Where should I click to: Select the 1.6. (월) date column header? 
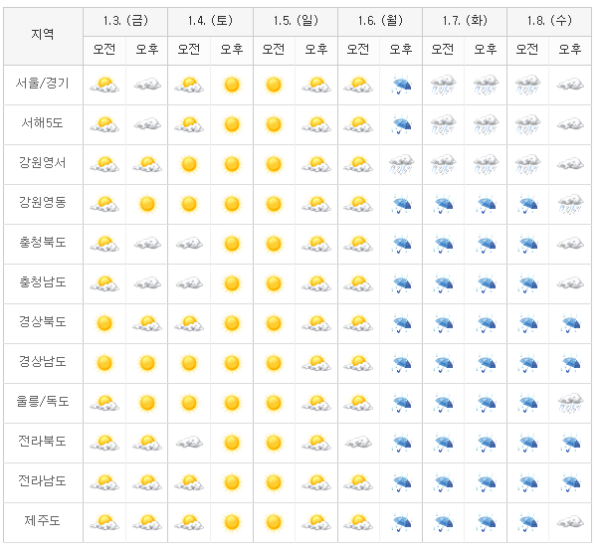pyautogui.click(x=380, y=20)
